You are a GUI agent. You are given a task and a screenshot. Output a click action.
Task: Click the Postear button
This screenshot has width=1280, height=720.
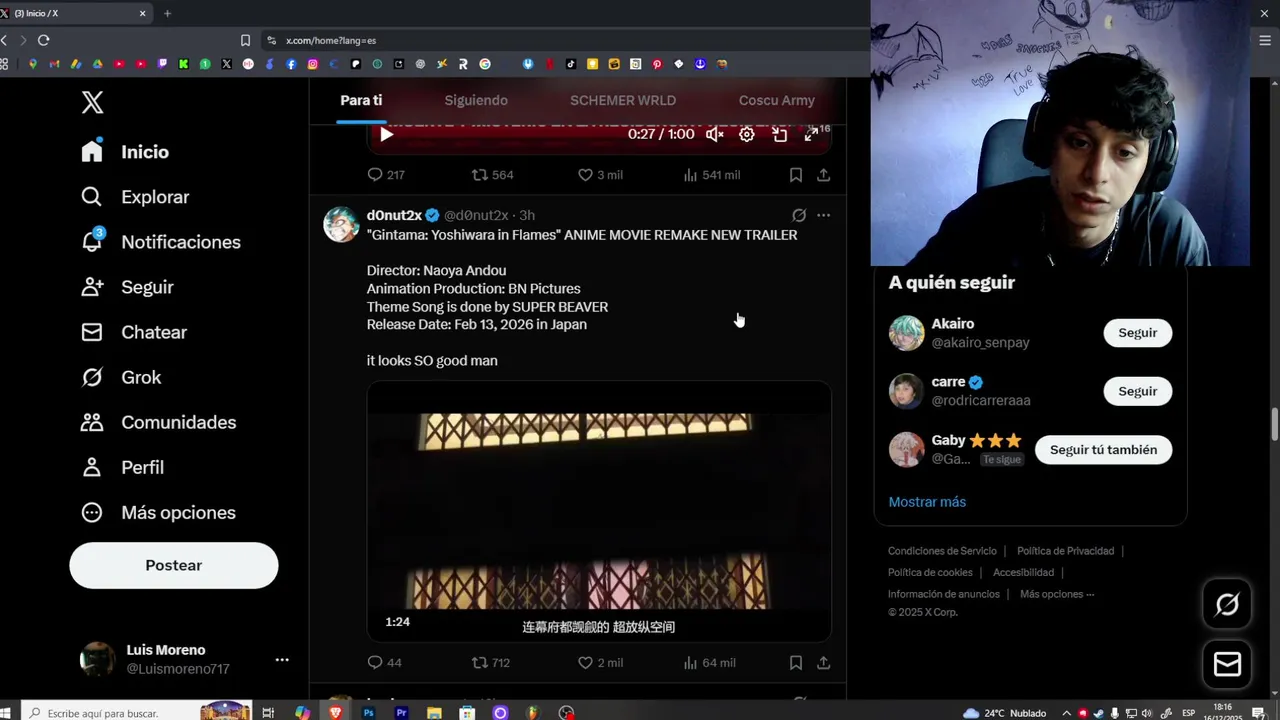tap(174, 565)
